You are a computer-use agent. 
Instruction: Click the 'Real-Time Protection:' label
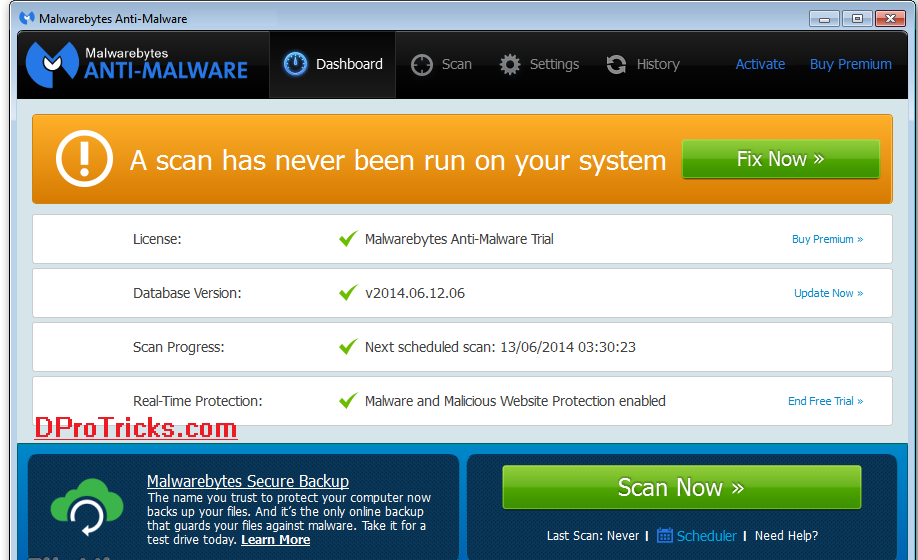pos(197,401)
